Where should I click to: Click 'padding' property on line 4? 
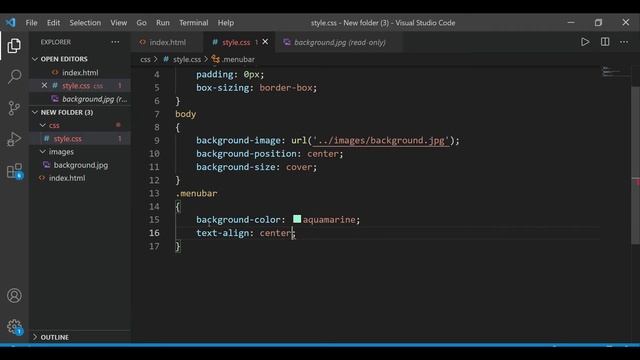click(x=215, y=74)
